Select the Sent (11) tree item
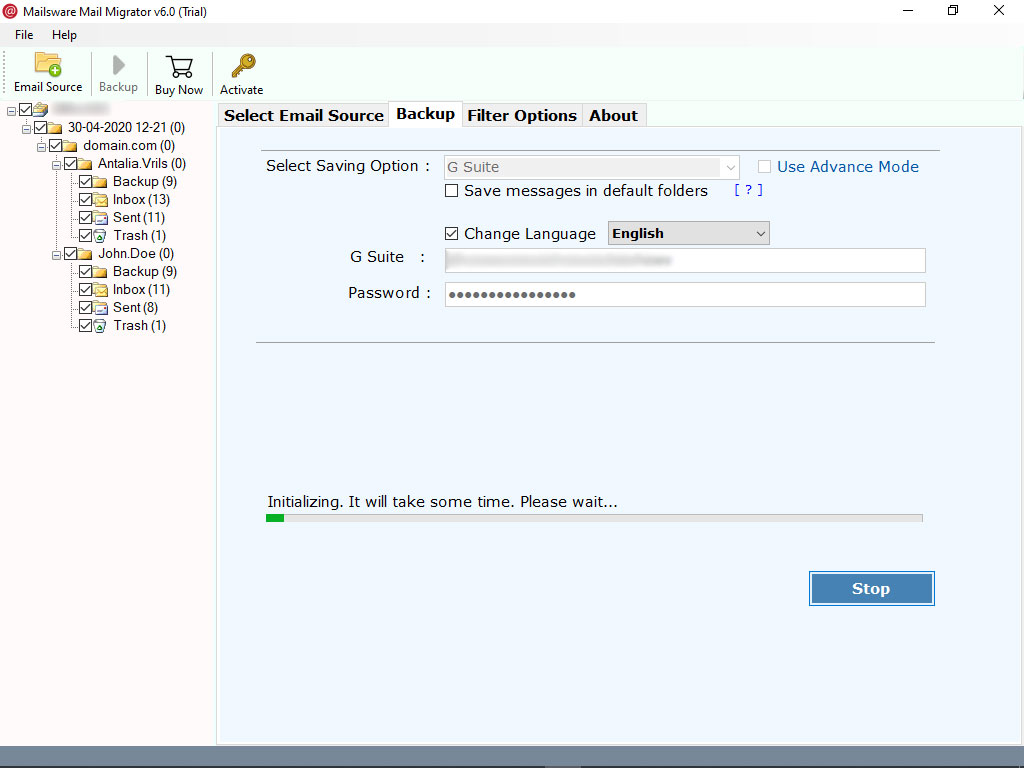 coord(138,217)
